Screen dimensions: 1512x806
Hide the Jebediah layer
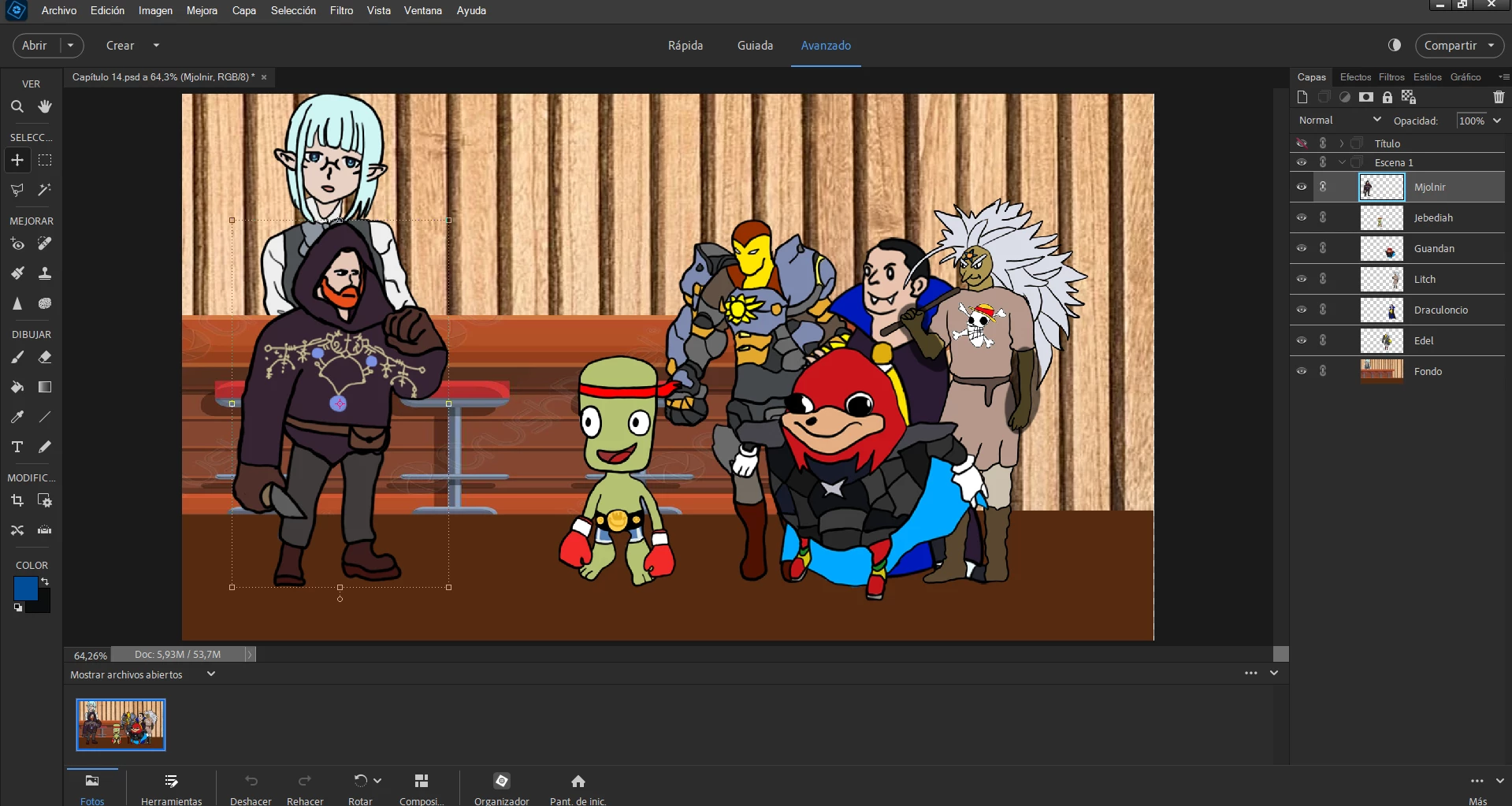1302,217
